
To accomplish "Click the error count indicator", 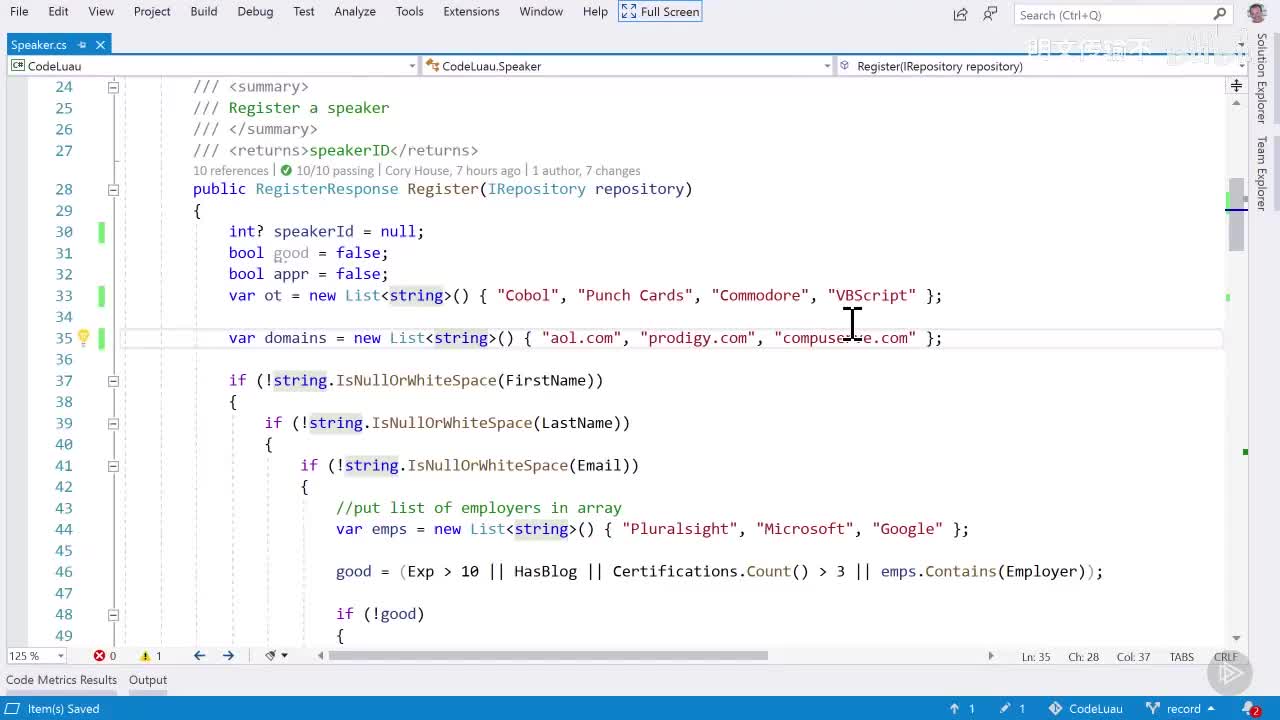I will 105,656.
